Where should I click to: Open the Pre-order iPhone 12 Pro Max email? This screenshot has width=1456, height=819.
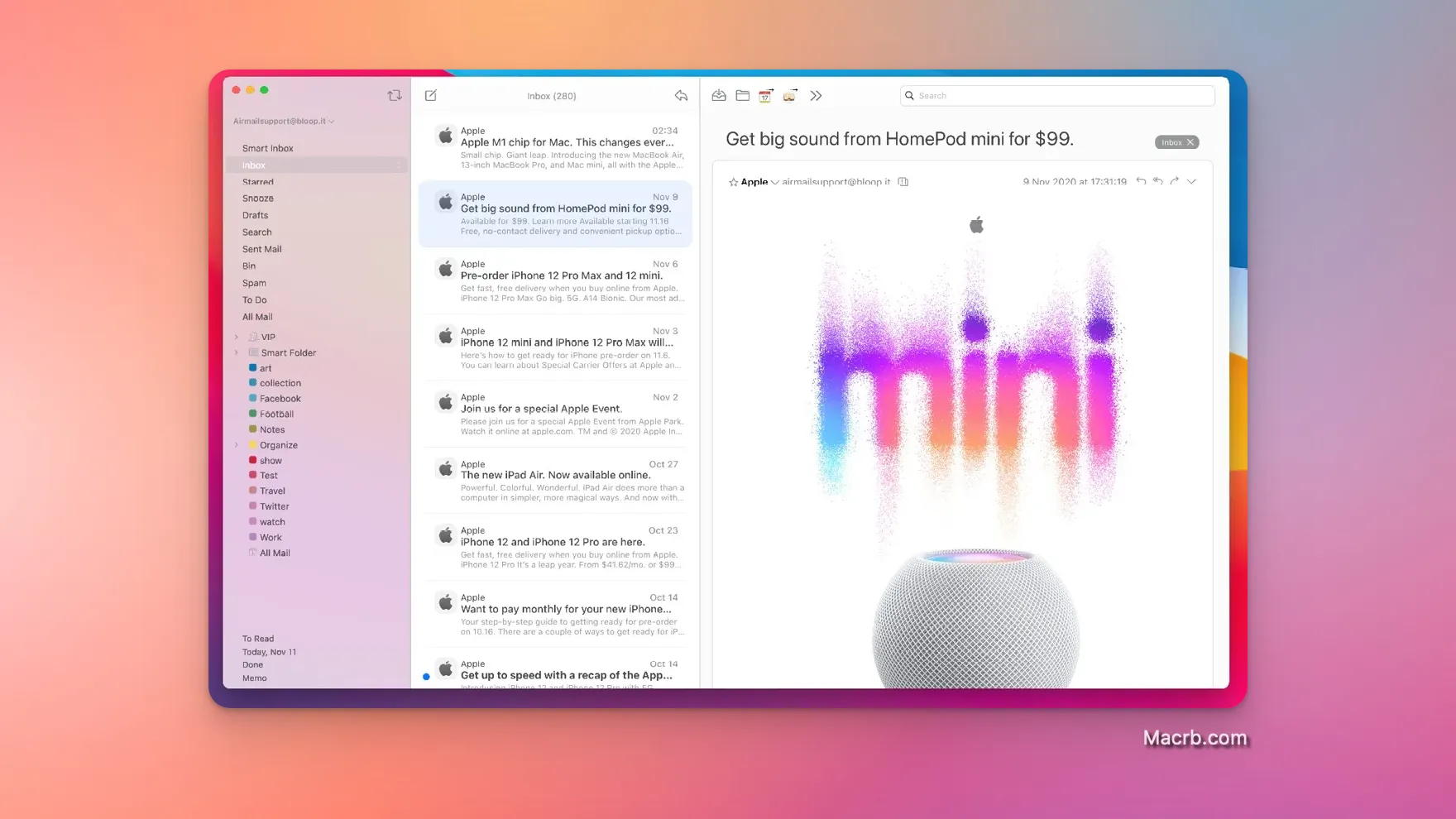(x=555, y=281)
